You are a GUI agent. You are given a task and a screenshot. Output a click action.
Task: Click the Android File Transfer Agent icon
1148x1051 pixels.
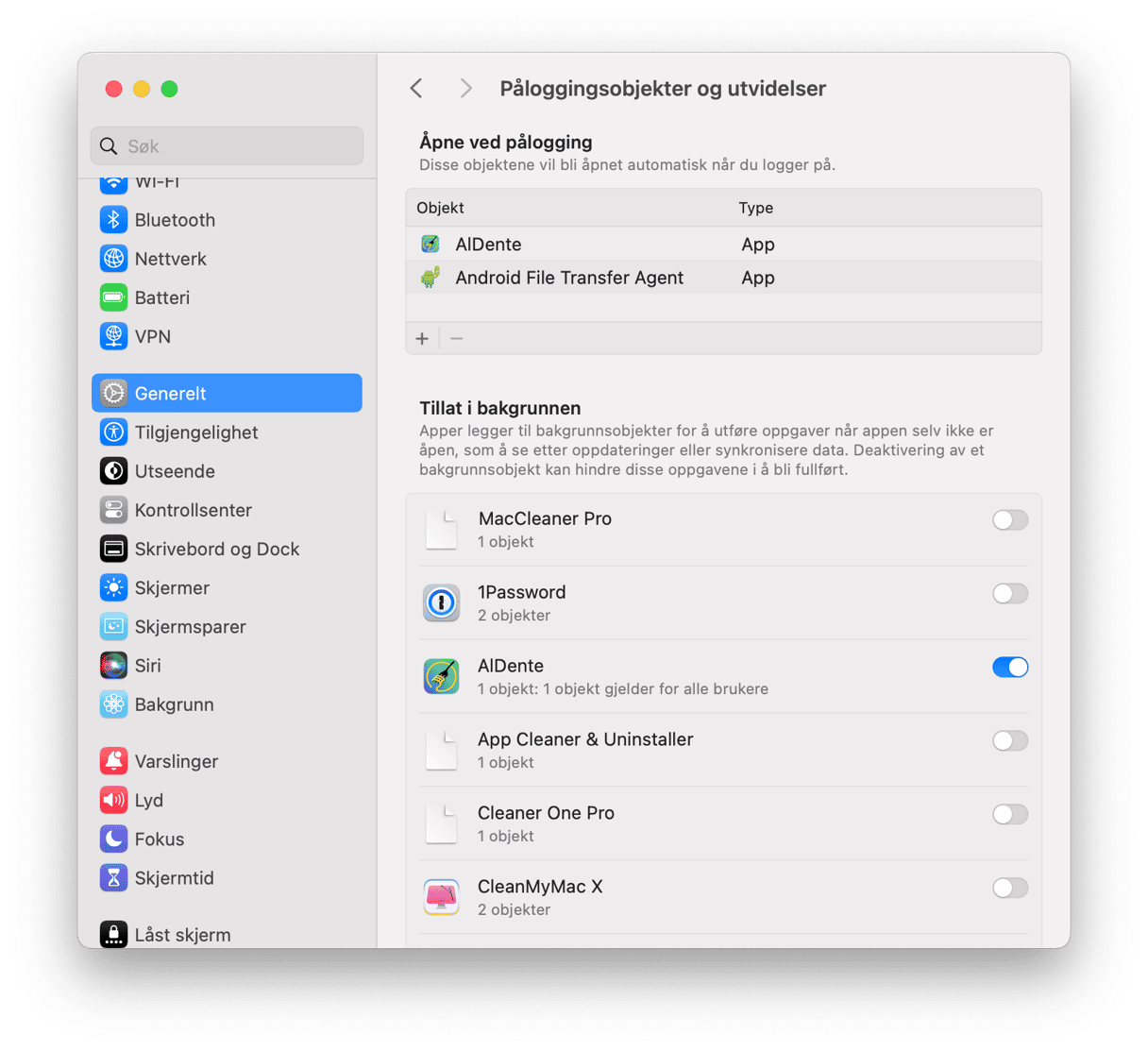[430, 278]
